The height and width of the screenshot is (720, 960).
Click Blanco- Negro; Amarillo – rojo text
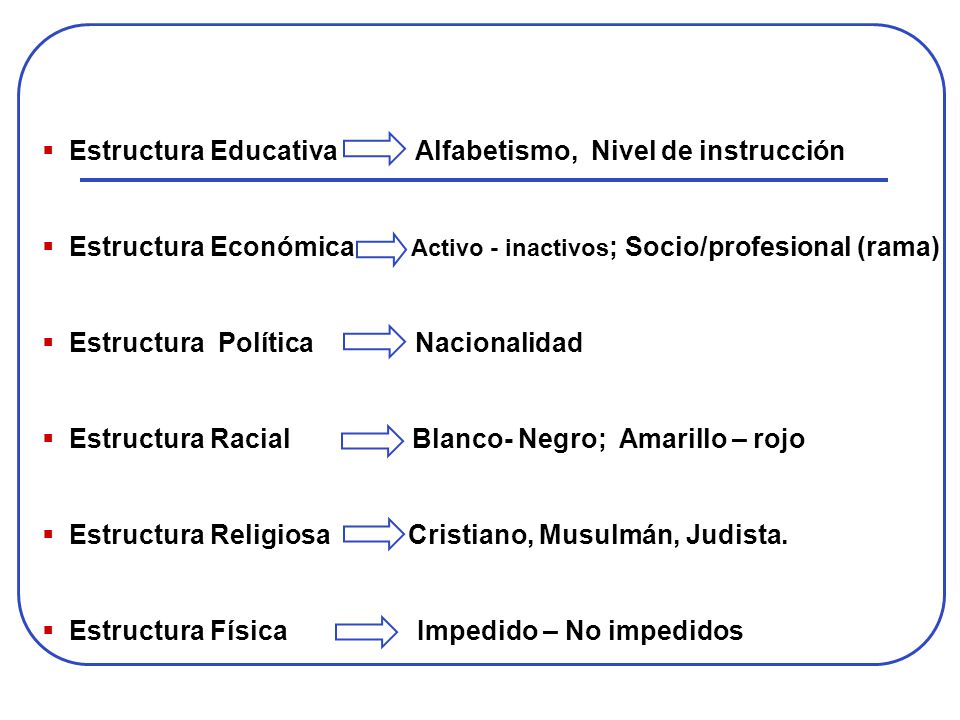[609, 439]
